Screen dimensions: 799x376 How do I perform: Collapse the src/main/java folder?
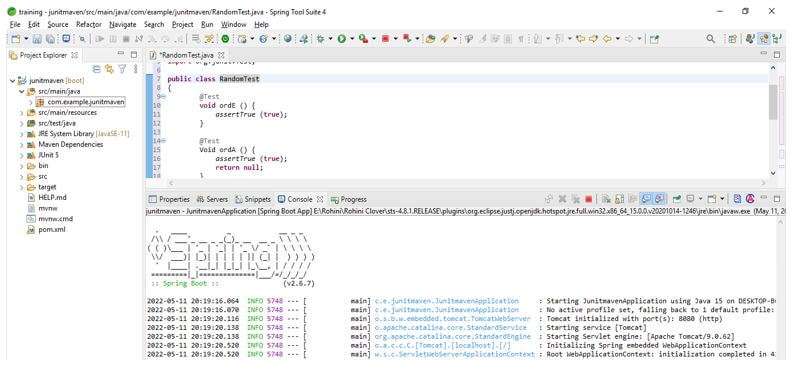coord(22,92)
